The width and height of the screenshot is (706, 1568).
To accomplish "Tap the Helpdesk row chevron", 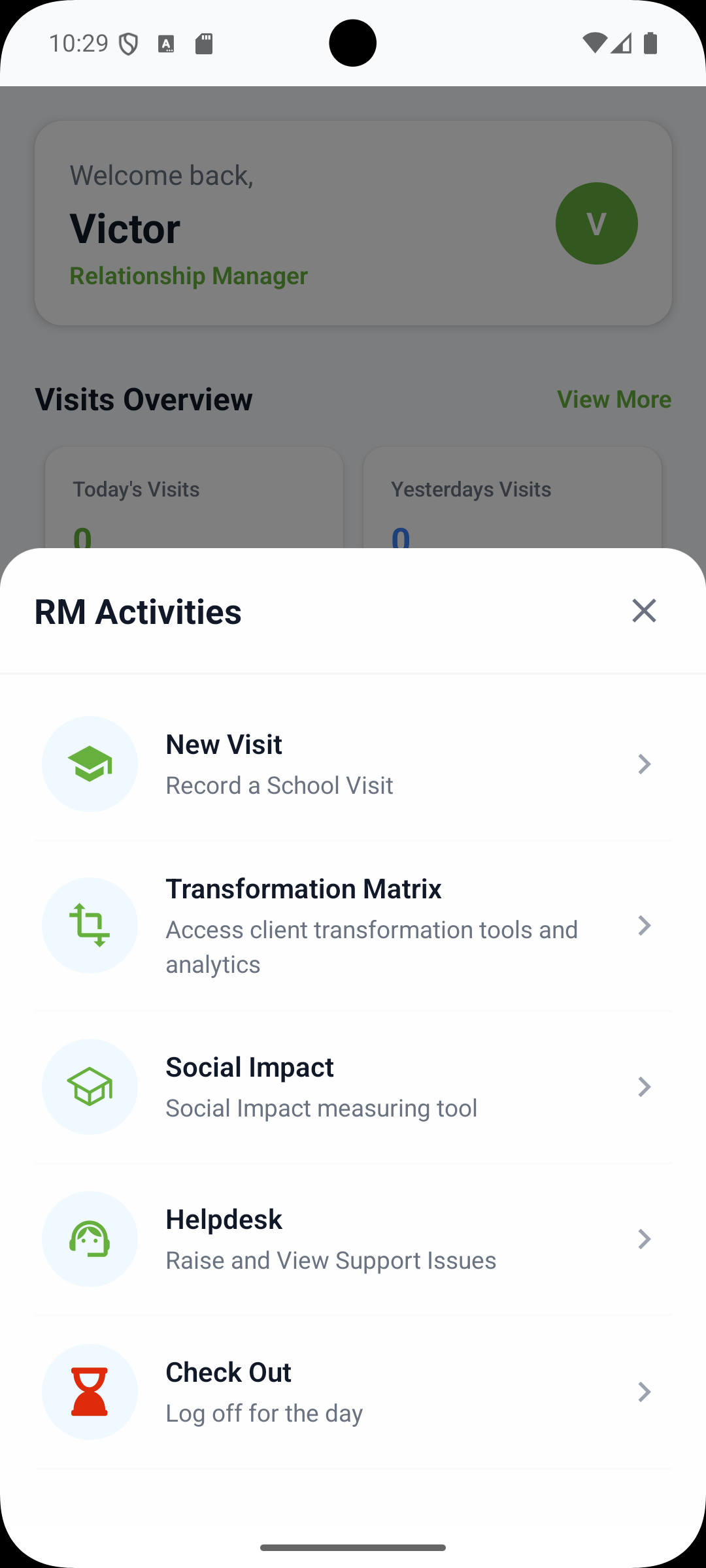I will pyautogui.click(x=644, y=1239).
